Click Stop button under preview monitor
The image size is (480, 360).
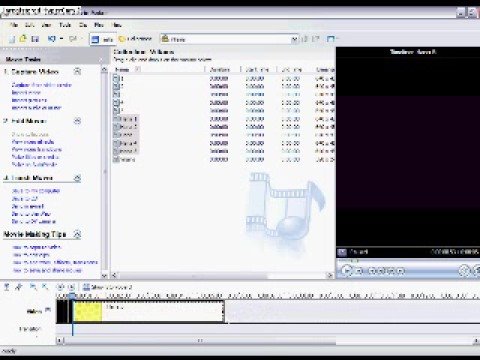tap(359, 271)
